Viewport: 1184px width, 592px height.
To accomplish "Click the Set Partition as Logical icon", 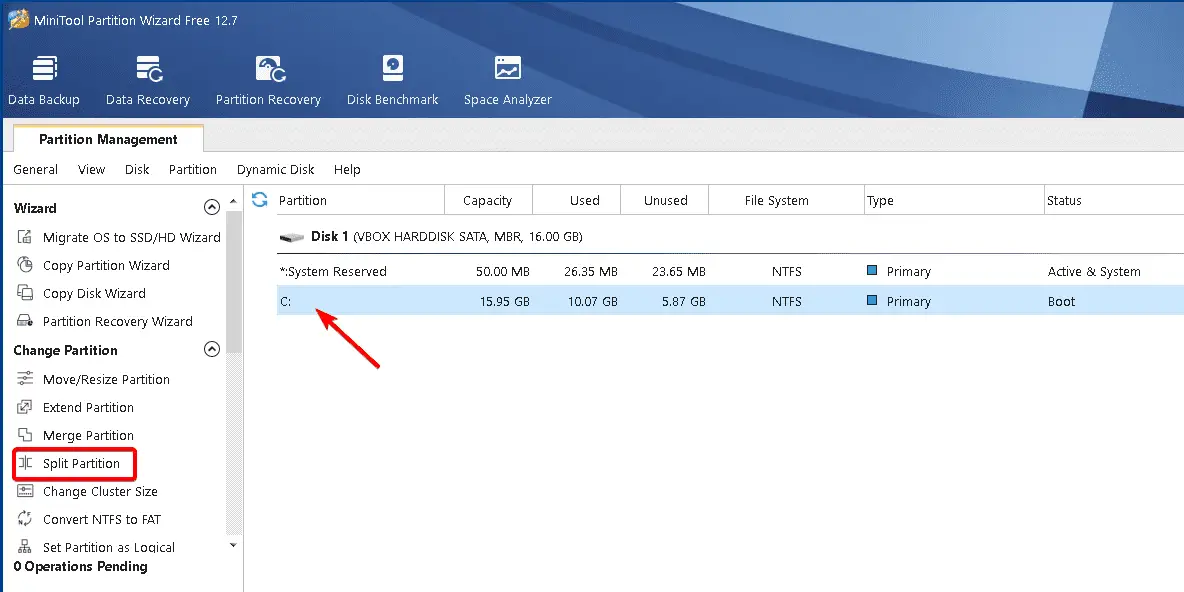I will (x=25, y=547).
